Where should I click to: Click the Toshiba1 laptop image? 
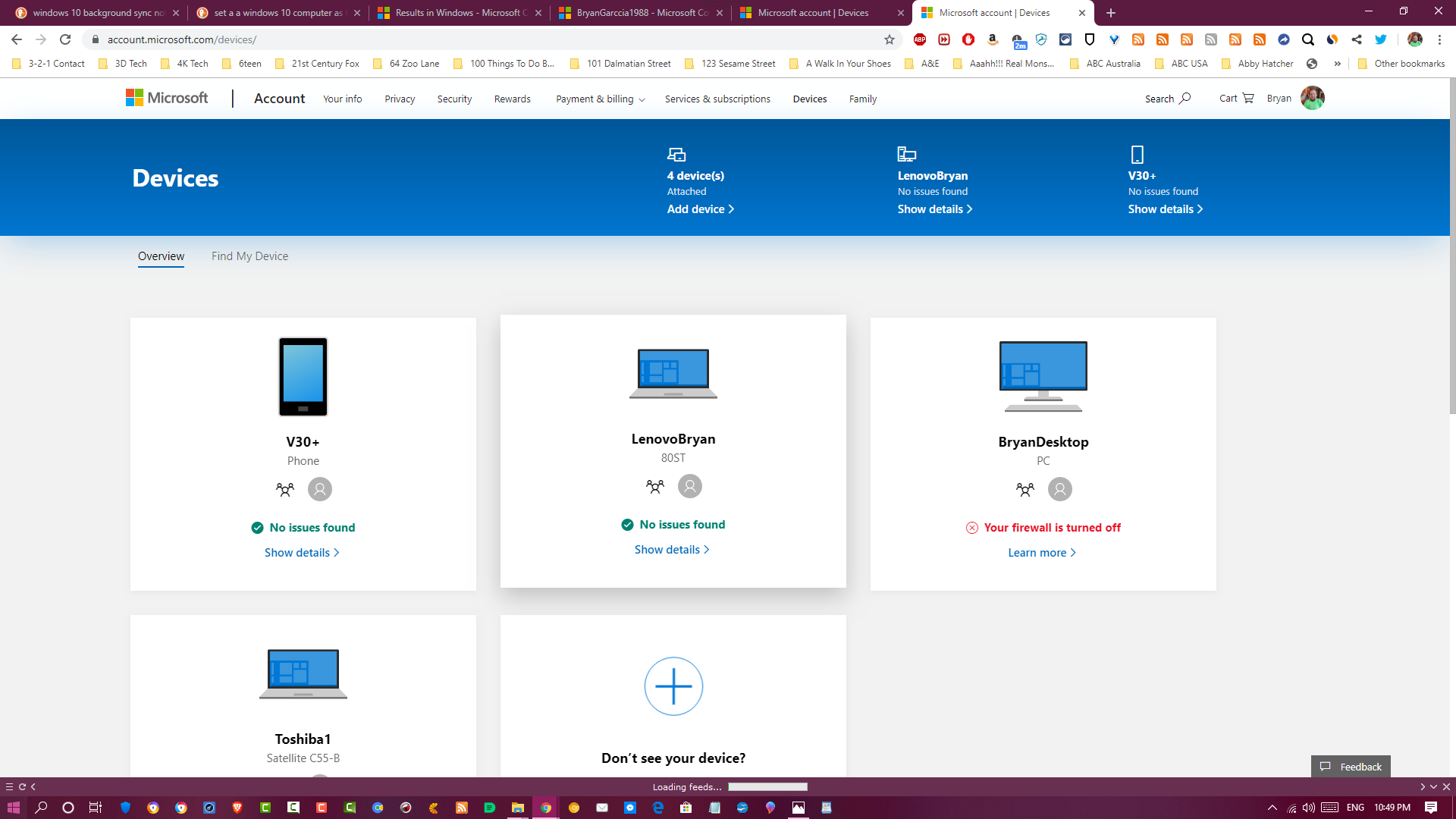(x=303, y=673)
